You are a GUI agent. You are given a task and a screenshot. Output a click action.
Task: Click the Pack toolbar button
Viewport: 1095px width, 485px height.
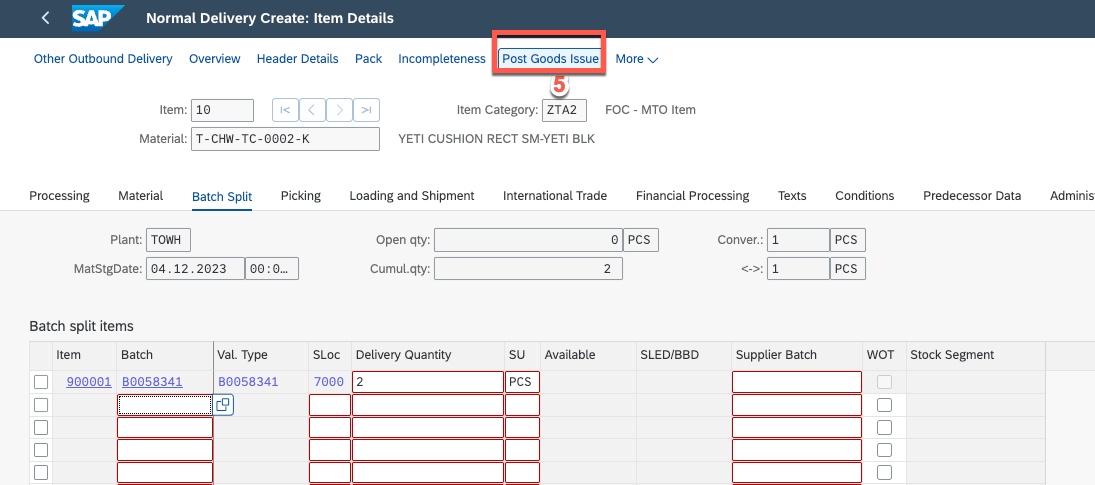(x=368, y=59)
